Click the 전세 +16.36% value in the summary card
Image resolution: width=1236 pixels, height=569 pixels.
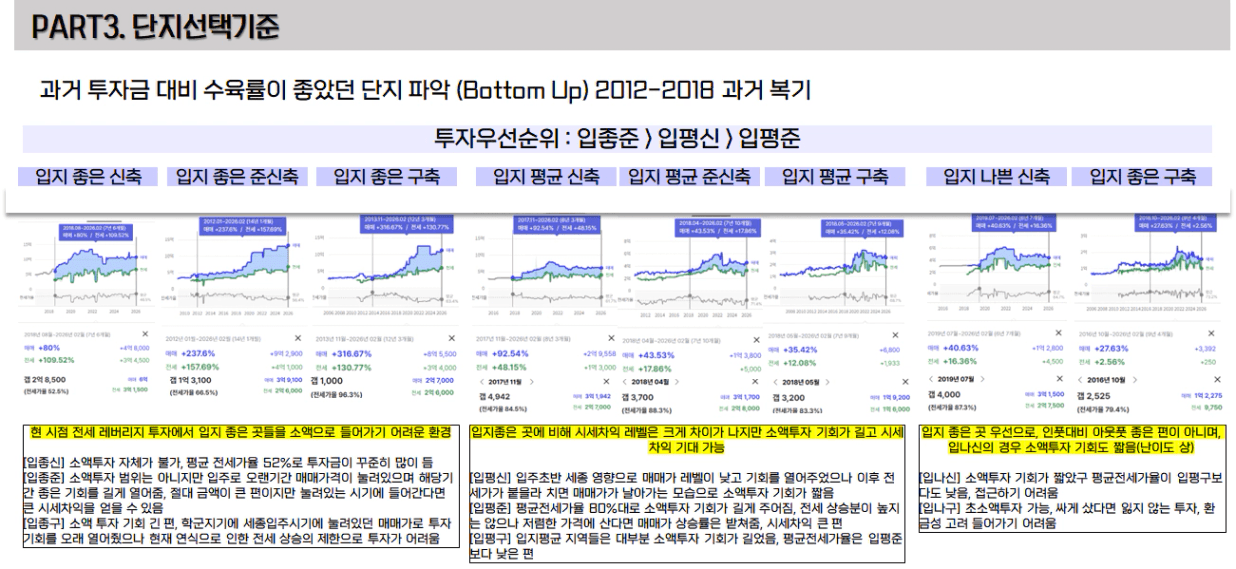click(x=960, y=361)
